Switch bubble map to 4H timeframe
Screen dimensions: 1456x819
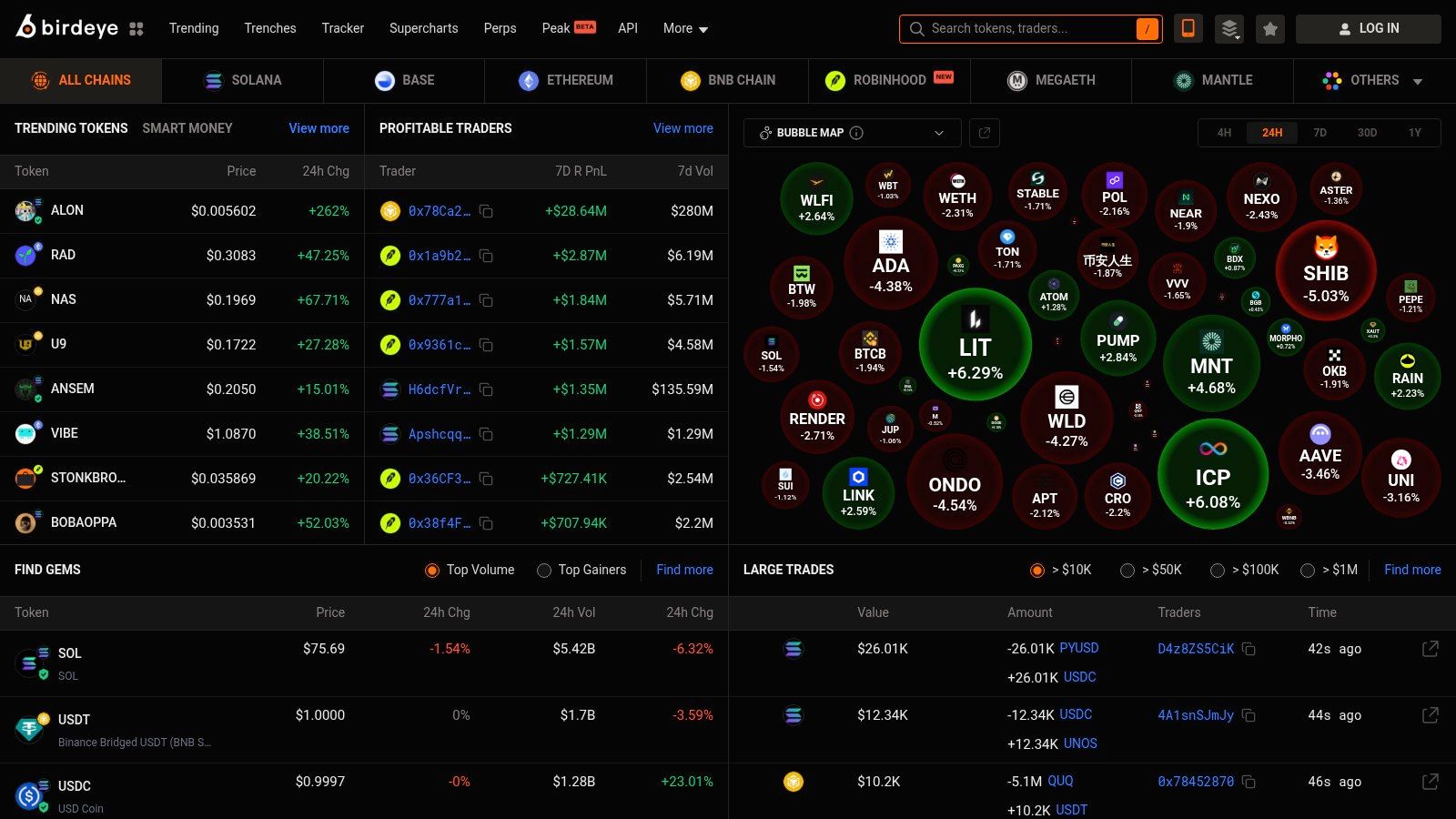click(1224, 133)
